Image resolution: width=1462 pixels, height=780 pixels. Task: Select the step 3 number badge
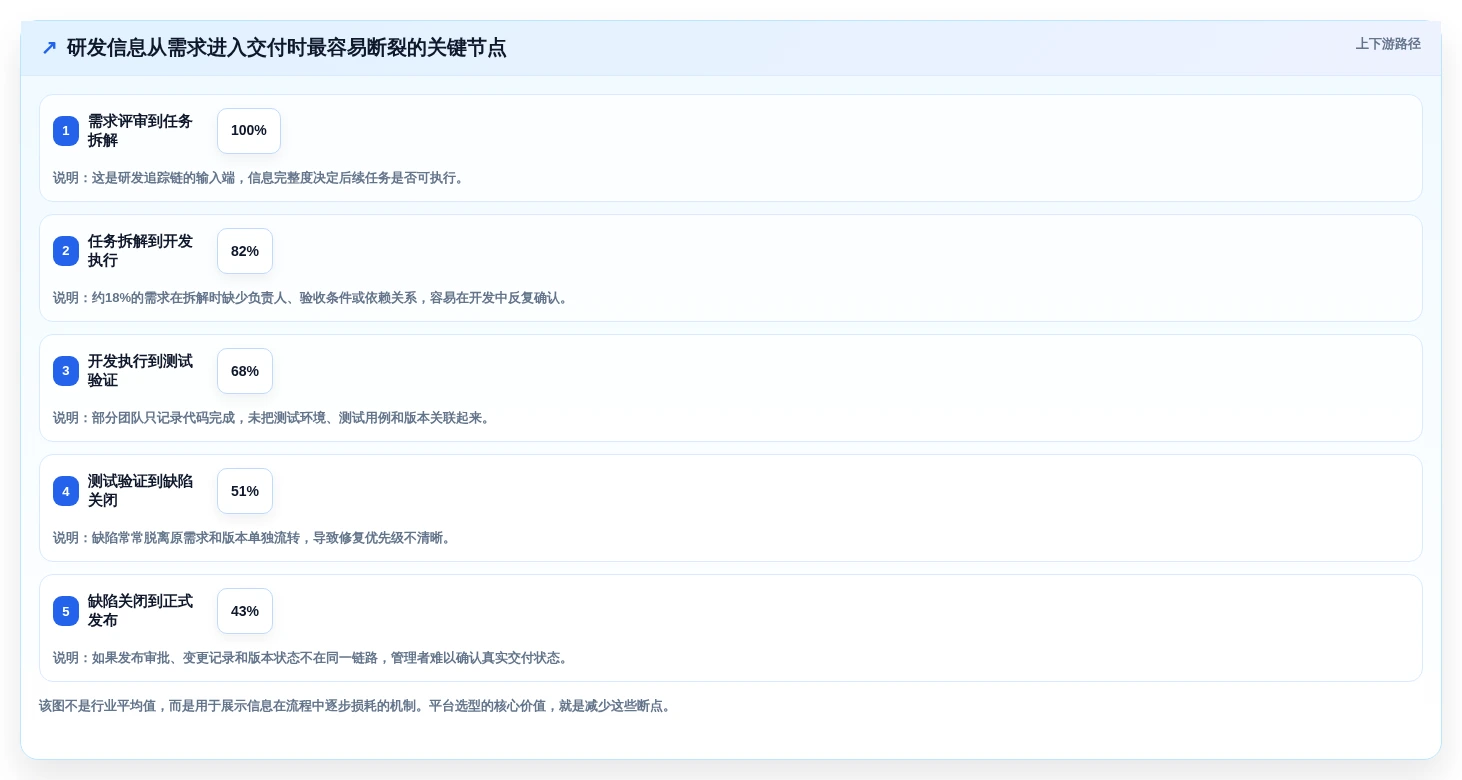coord(66,371)
